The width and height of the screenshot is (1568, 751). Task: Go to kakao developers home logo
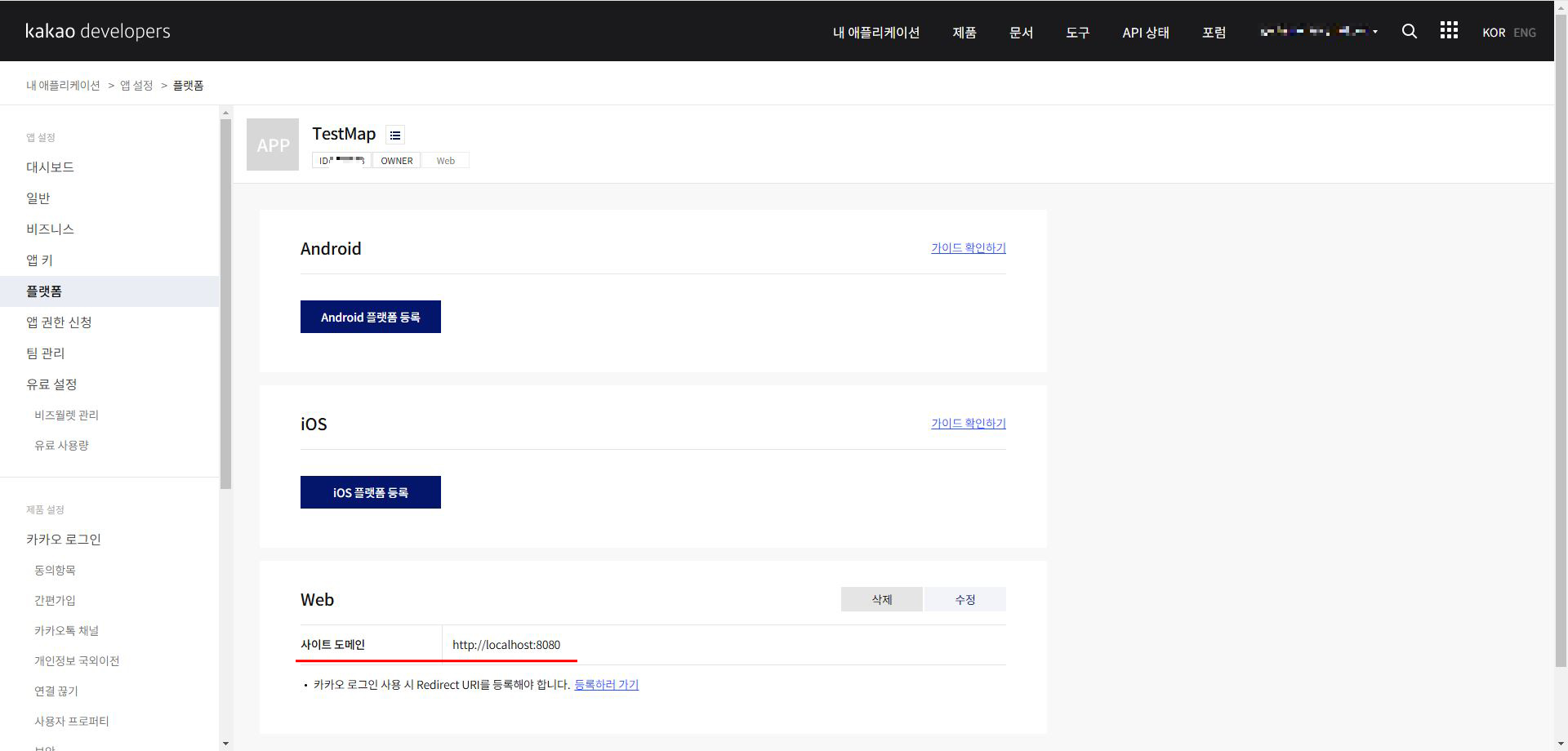98,31
